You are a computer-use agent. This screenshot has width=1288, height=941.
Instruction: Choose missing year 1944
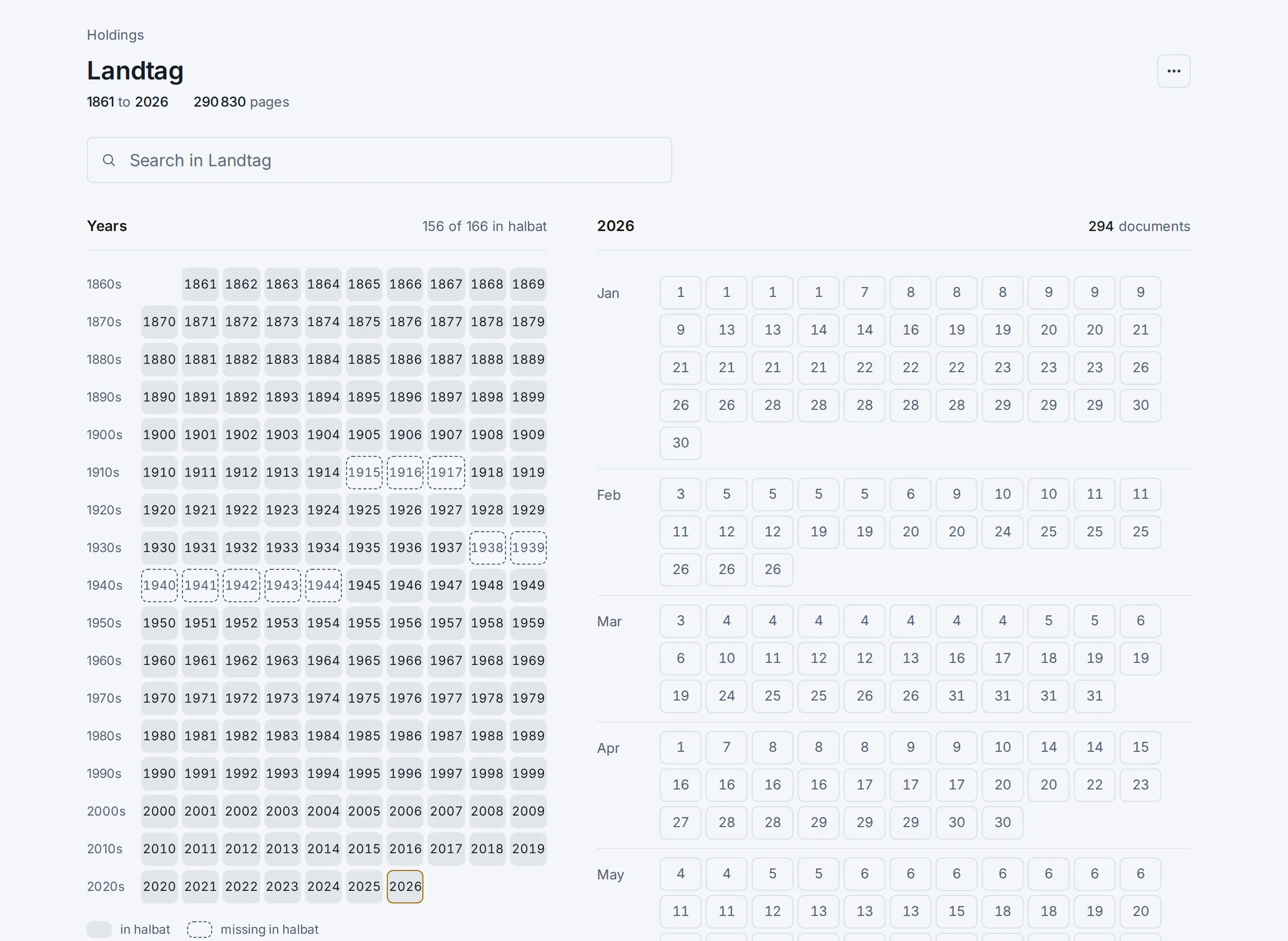click(x=324, y=585)
